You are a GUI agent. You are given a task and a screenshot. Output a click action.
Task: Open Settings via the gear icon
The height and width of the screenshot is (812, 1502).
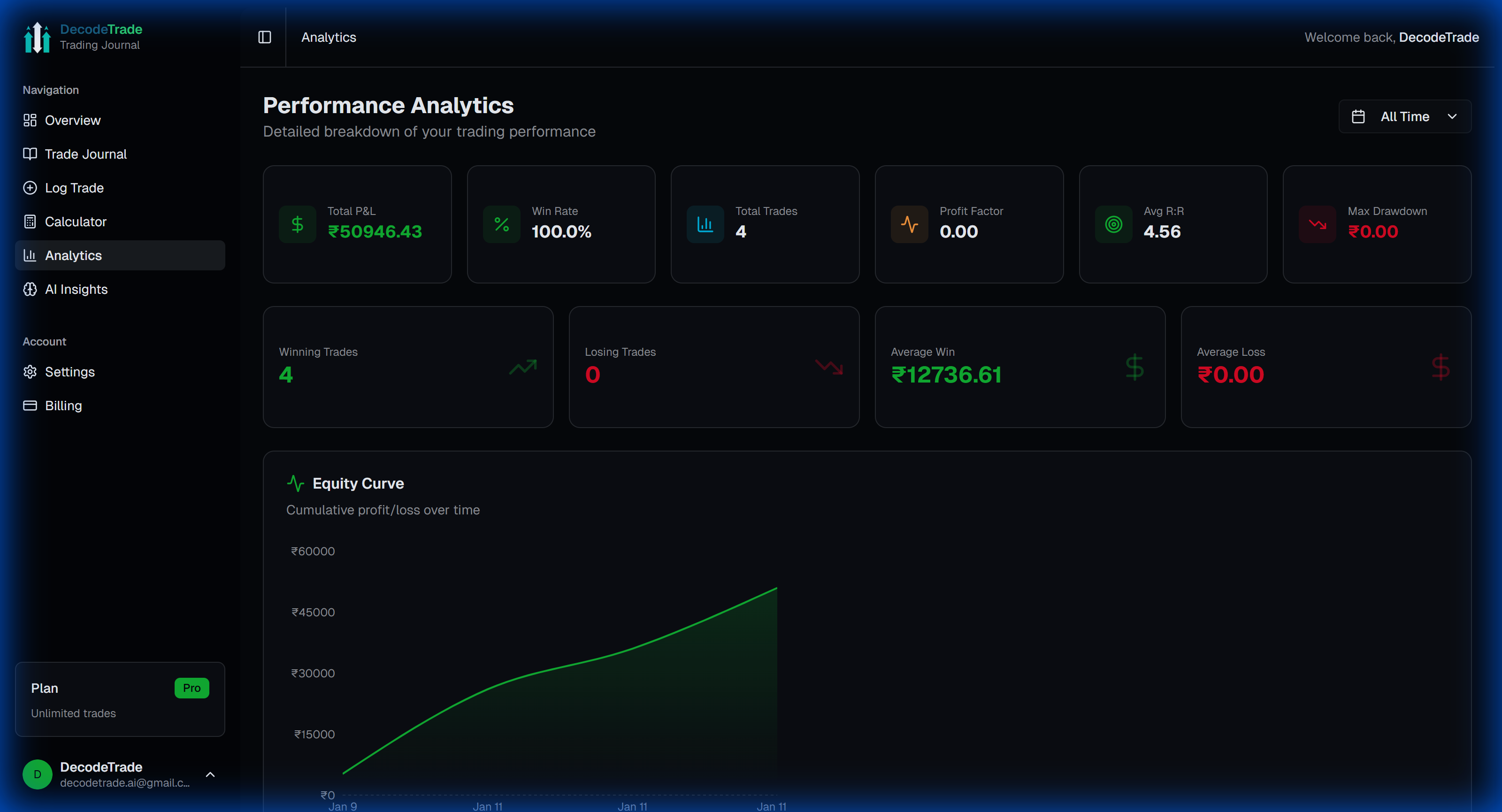(x=30, y=372)
